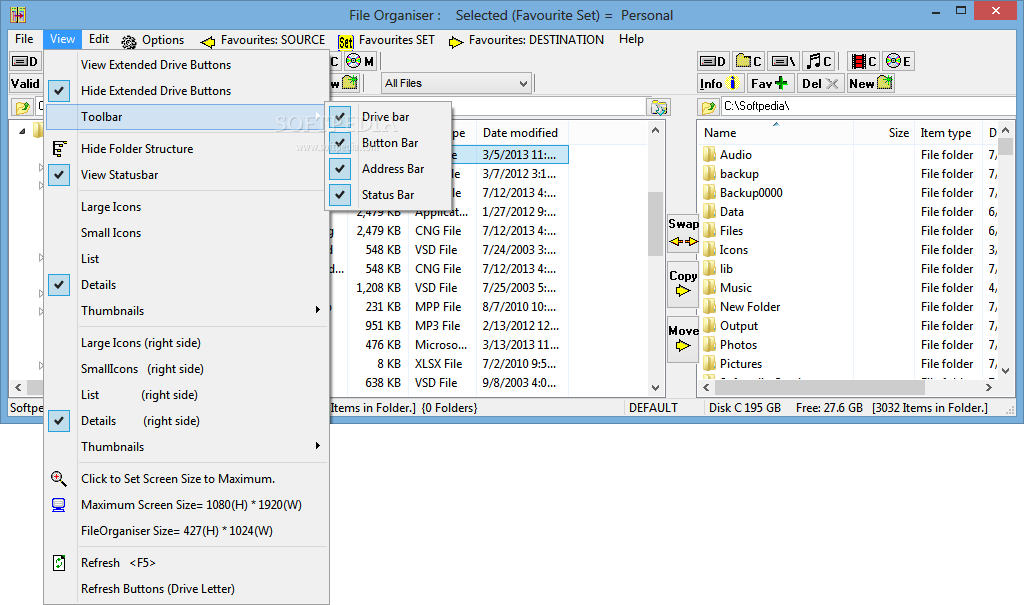The height and width of the screenshot is (605, 1024).
Task: Collapse the root node in folder tree
Action: tap(22, 131)
